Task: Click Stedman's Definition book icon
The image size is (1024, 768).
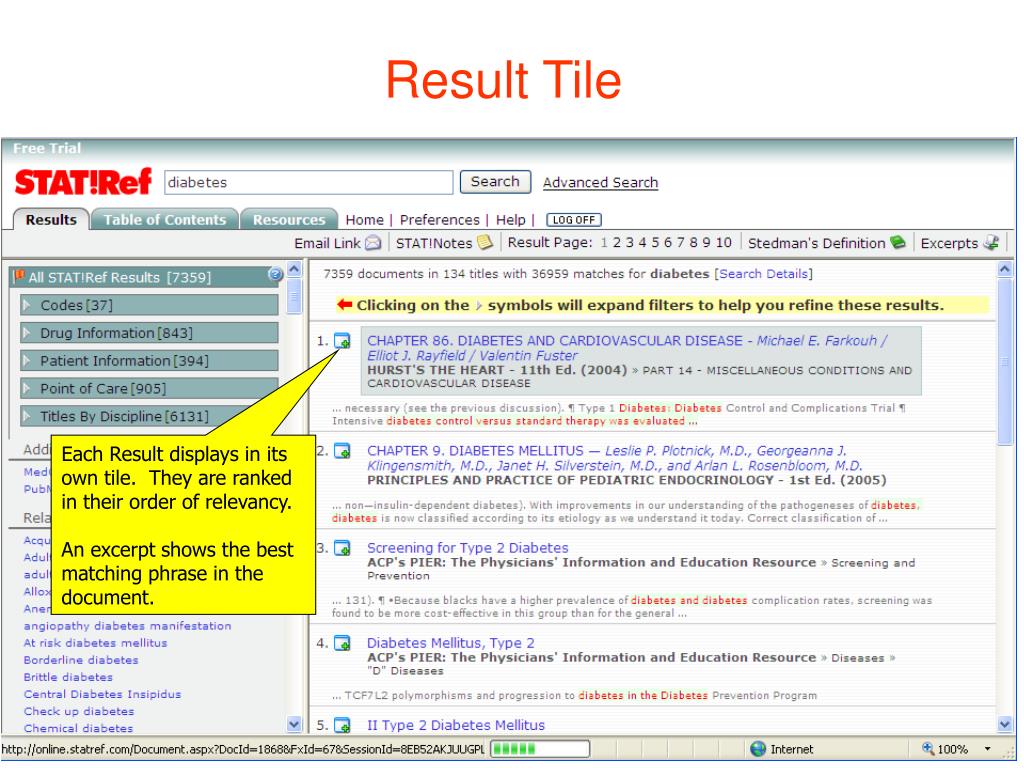Action: [x=898, y=242]
